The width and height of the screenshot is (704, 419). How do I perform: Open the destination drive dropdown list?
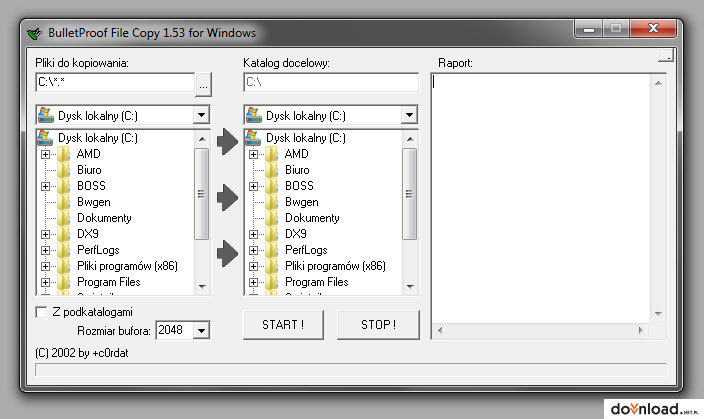pos(409,115)
